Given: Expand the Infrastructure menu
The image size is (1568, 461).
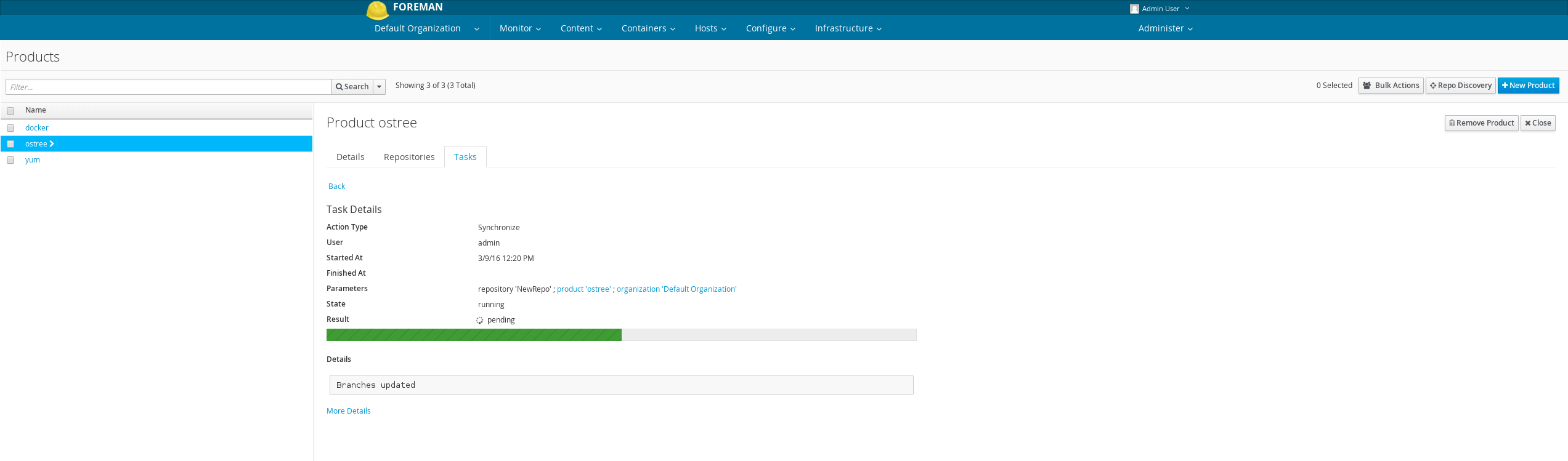Looking at the screenshot, I should click(848, 28).
